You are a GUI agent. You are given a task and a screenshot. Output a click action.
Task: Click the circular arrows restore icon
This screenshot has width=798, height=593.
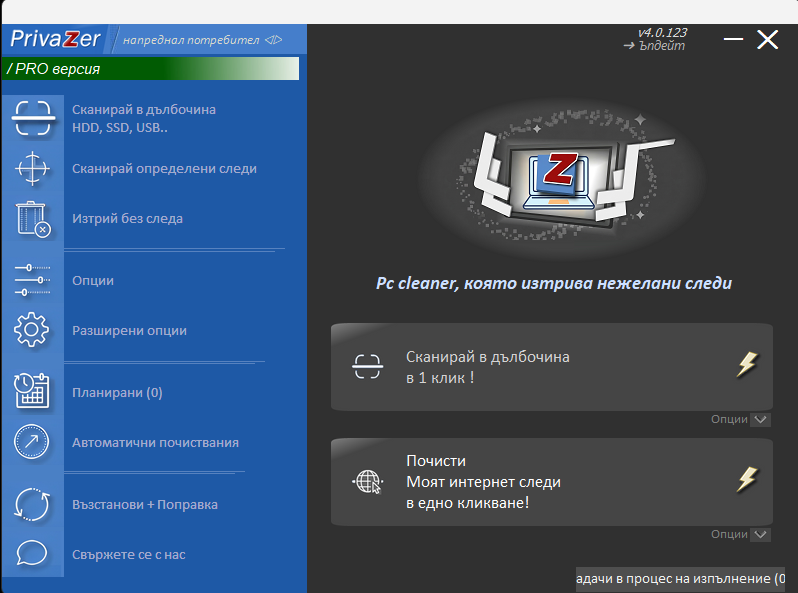coord(32,504)
